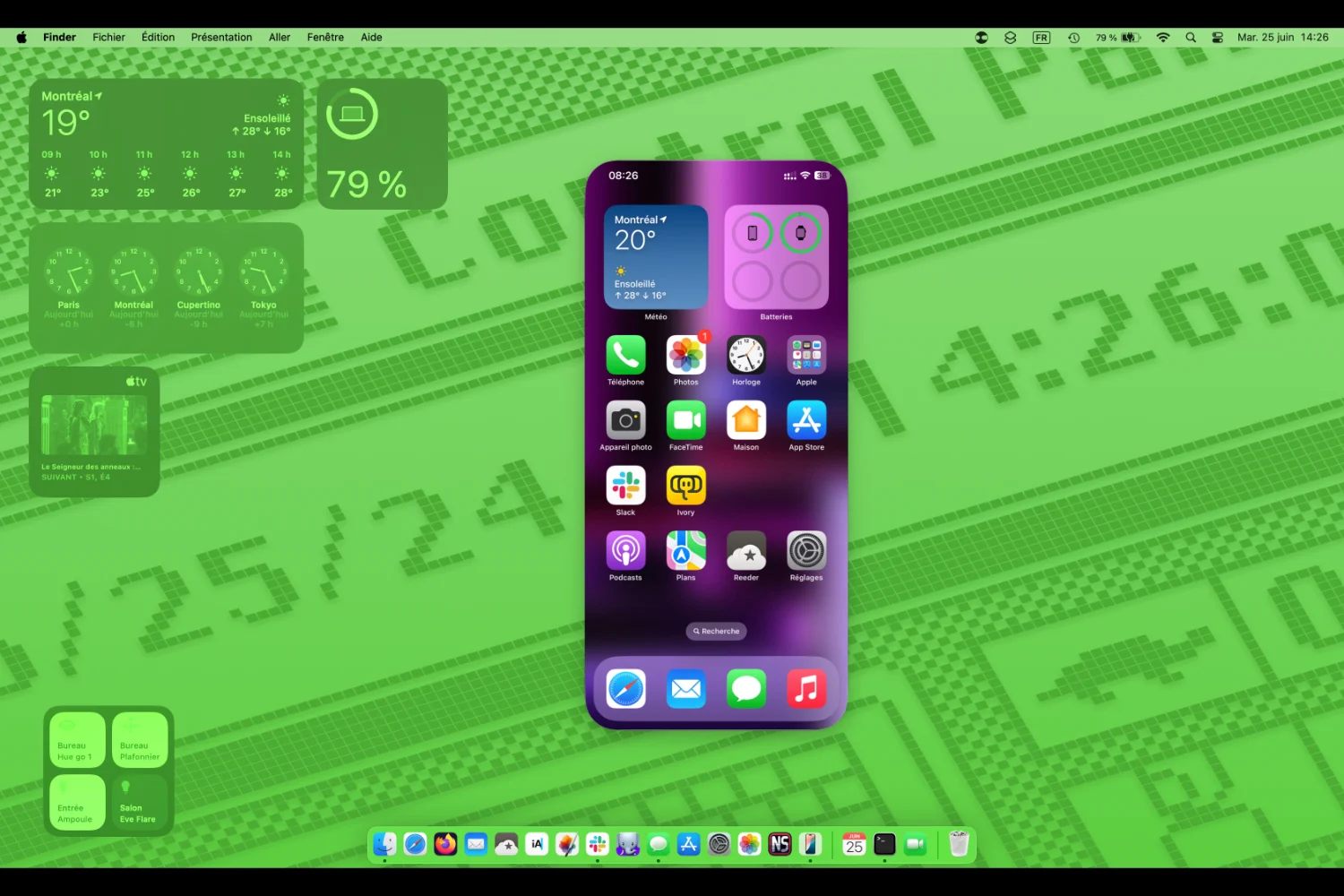This screenshot has height=896, width=1344.
Task: Open Pixelmator Pro from the Mac Dock
Action: click(567, 844)
